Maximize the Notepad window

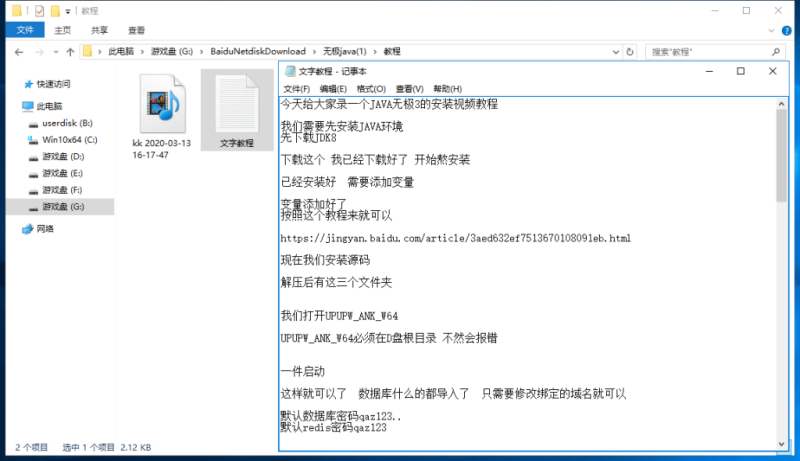[x=740, y=71]
